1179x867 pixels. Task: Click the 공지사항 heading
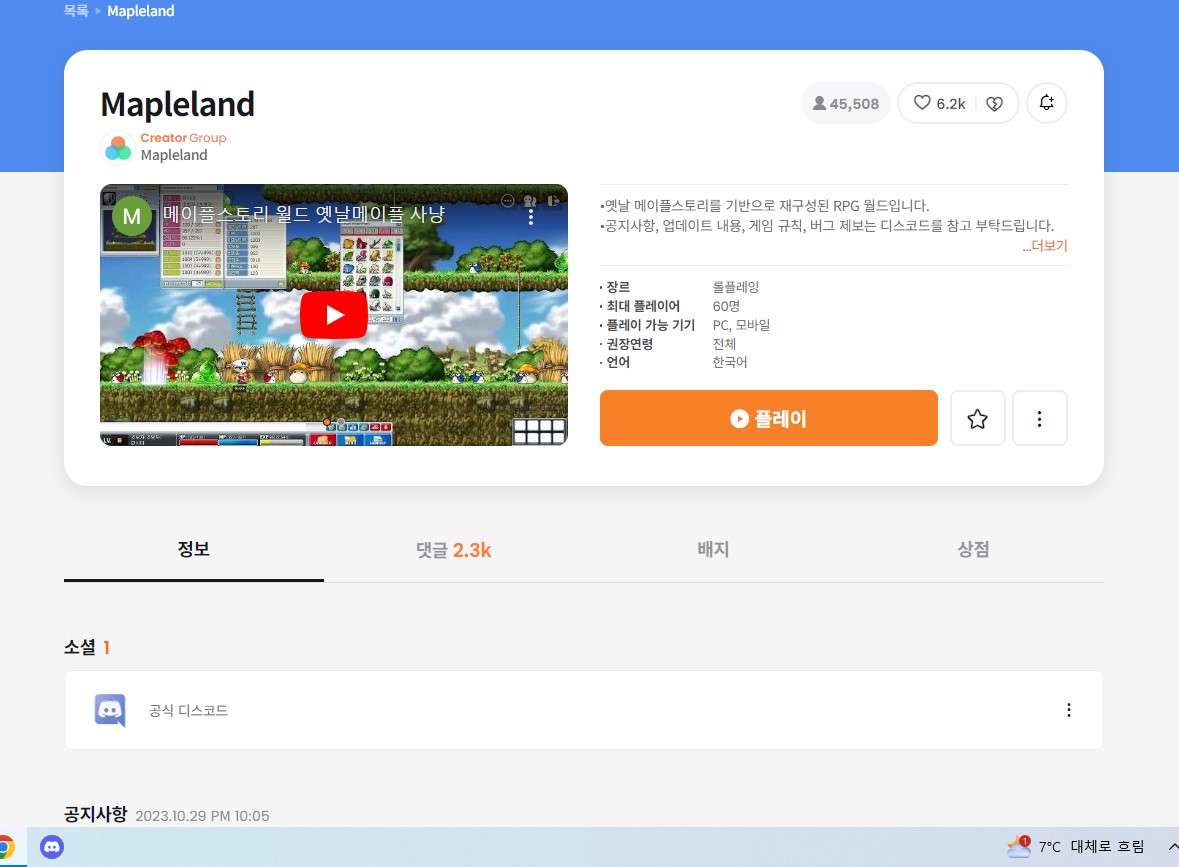click(95, 814)
